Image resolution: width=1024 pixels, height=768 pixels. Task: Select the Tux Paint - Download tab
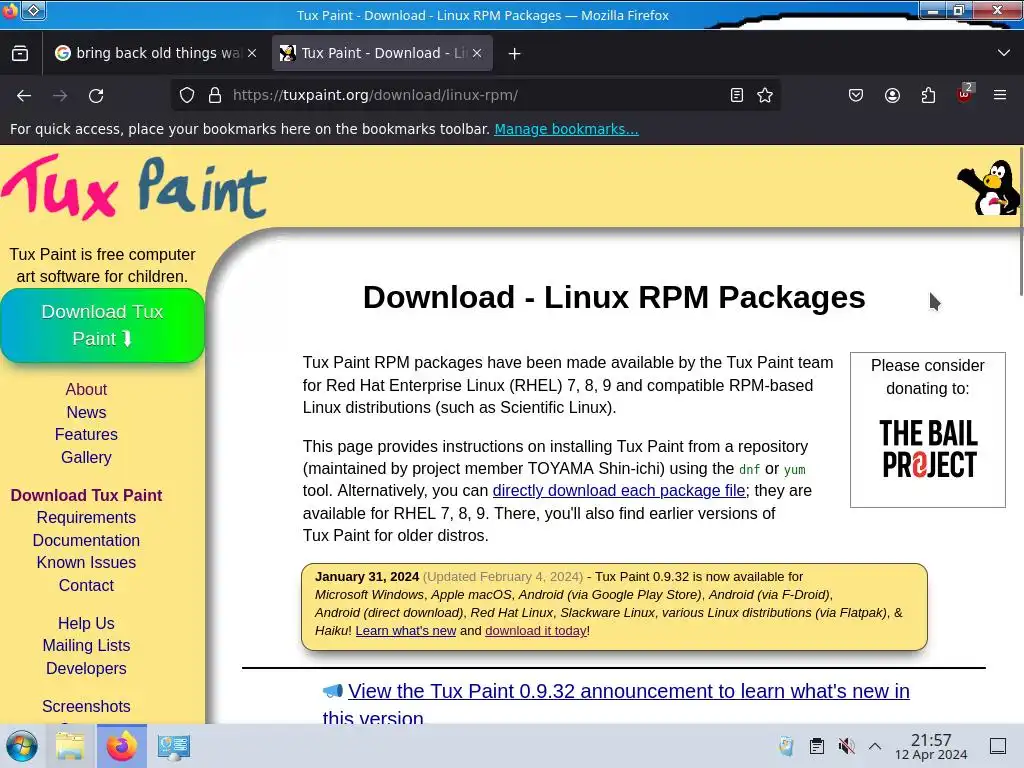pyautogui.click(x=382, y=53)
